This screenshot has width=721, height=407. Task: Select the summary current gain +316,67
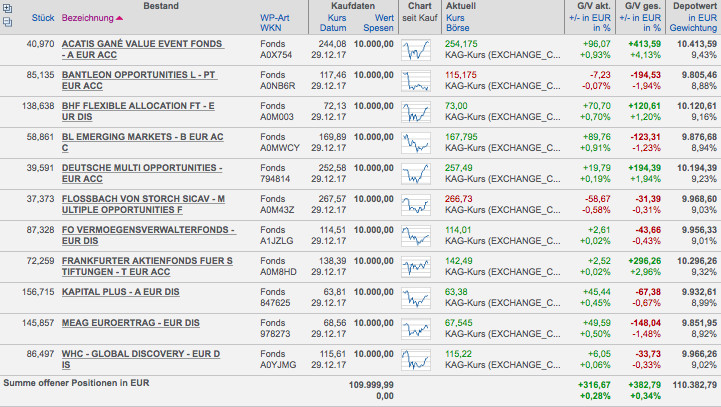coord(594,385)
